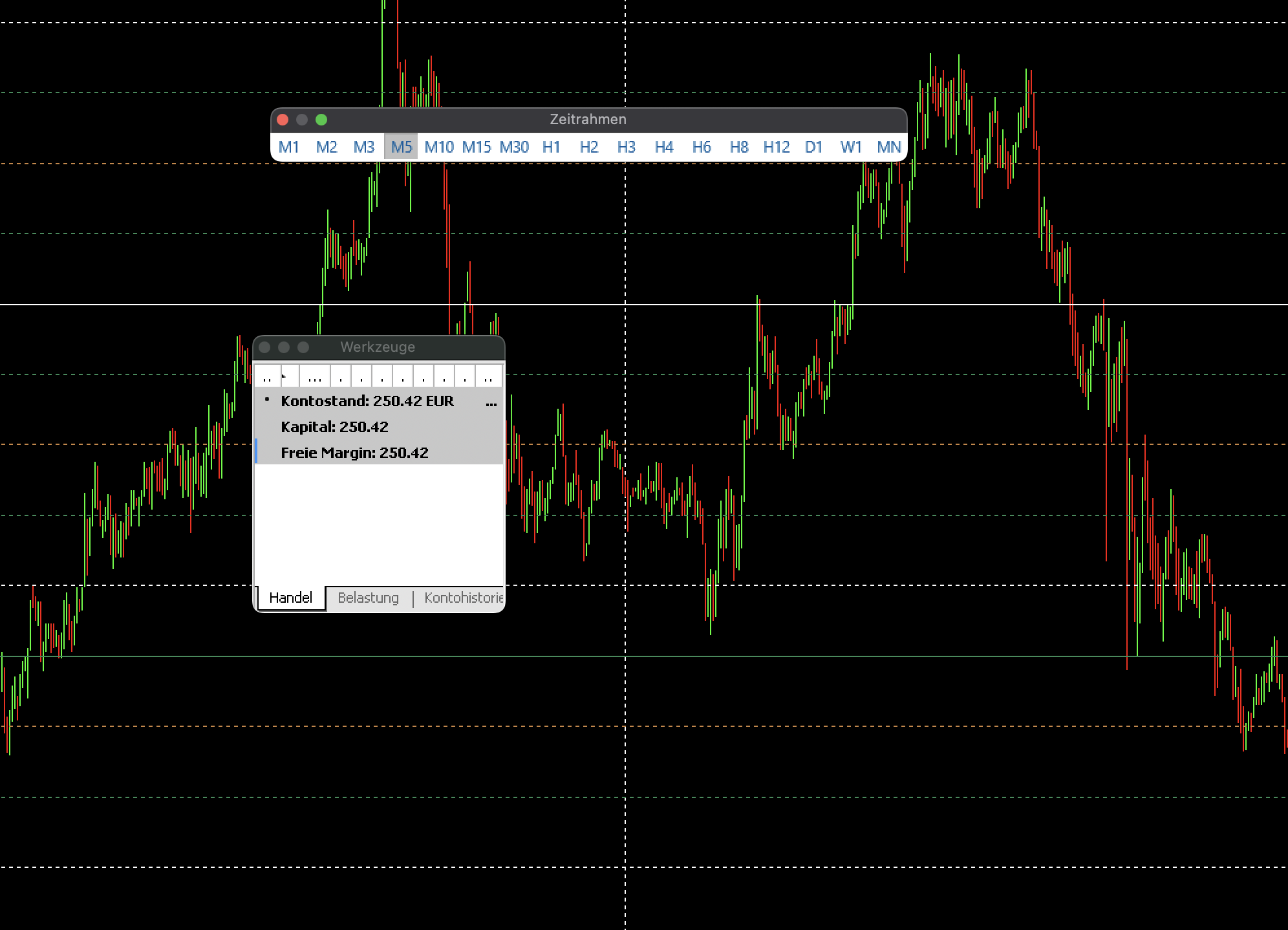This screenshot has width=1288, height=930.
Task: Set chart period to H8
Action: coord(739,147)
